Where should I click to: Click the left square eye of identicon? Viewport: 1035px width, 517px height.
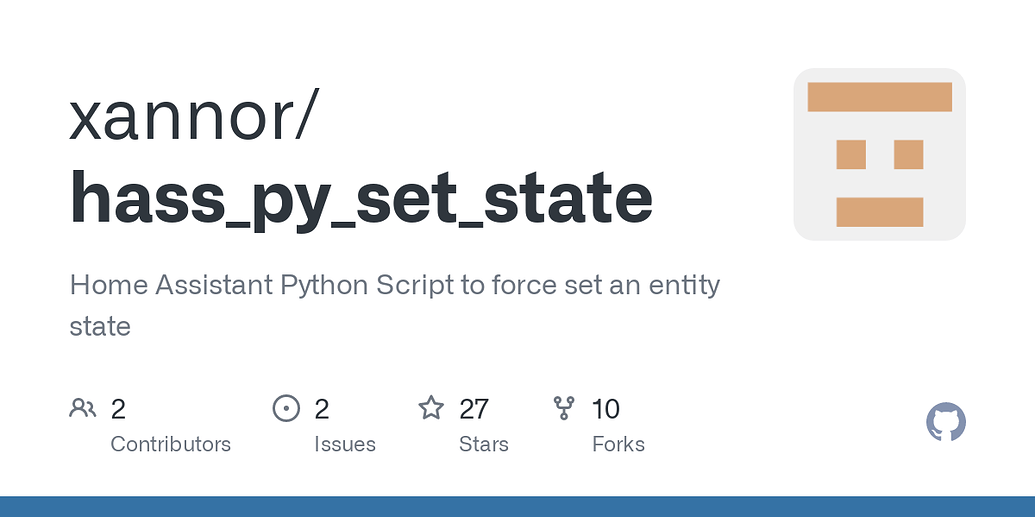click(851, 155)
